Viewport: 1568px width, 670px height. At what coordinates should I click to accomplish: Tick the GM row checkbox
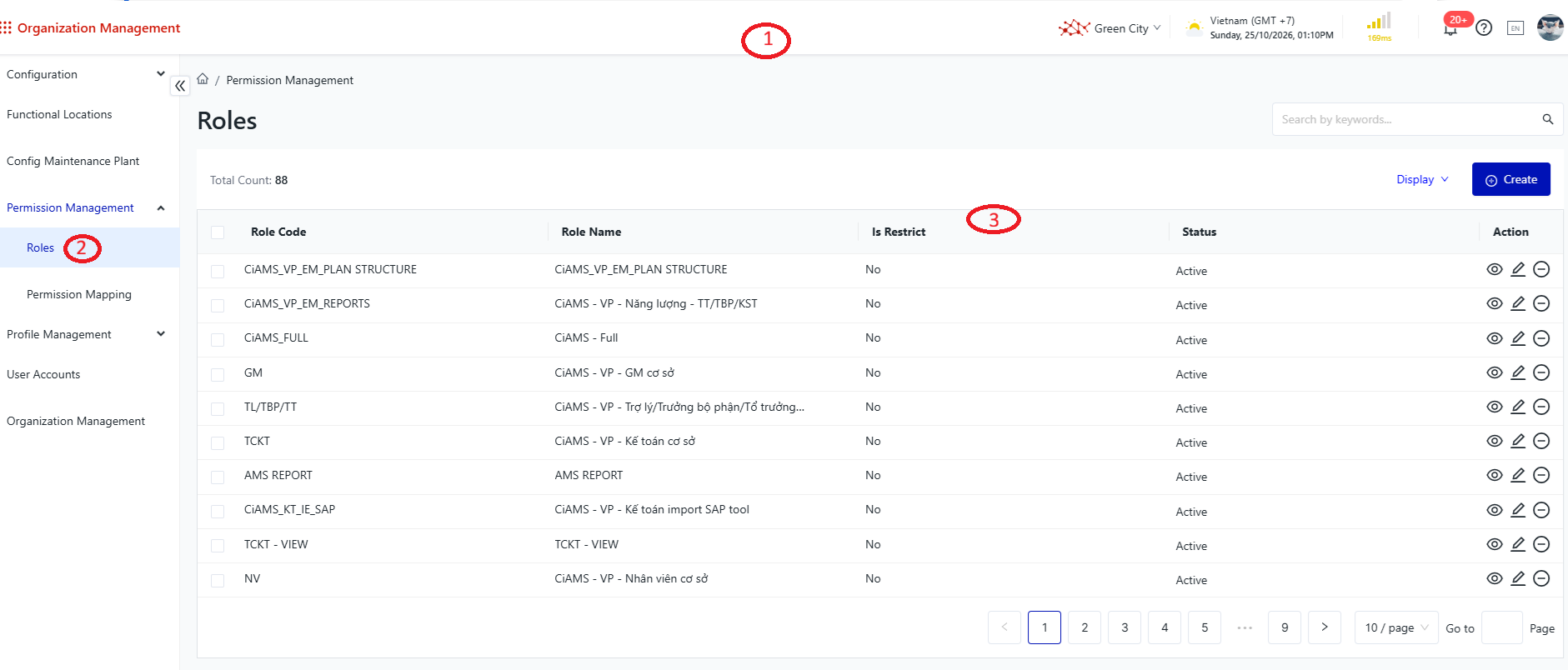click(x=218, y=375)
